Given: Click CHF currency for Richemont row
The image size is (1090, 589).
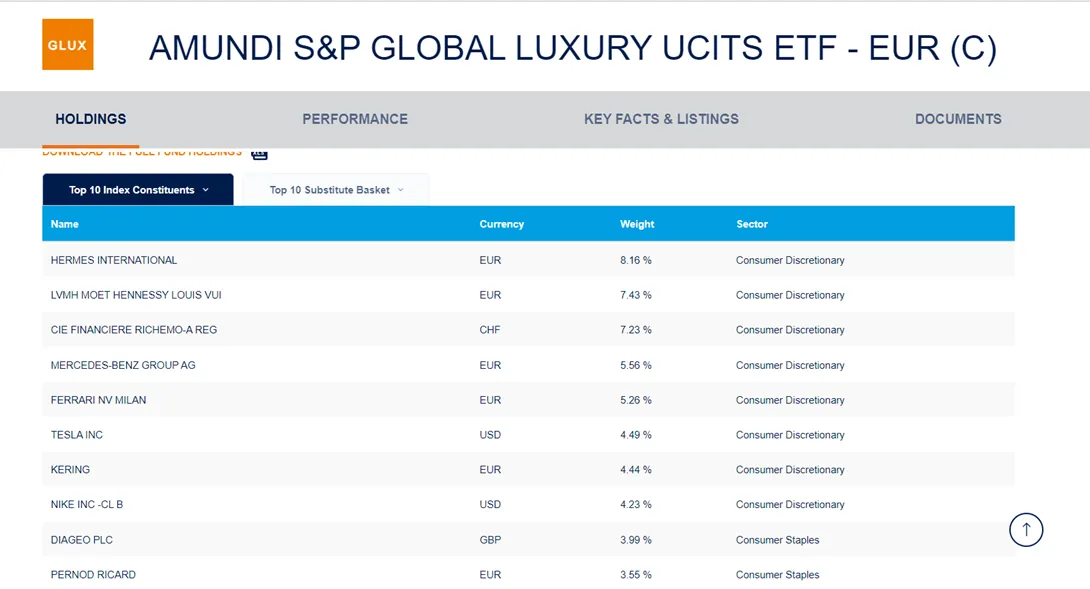Looking at the screenshot, I should (x=489, y=330).
